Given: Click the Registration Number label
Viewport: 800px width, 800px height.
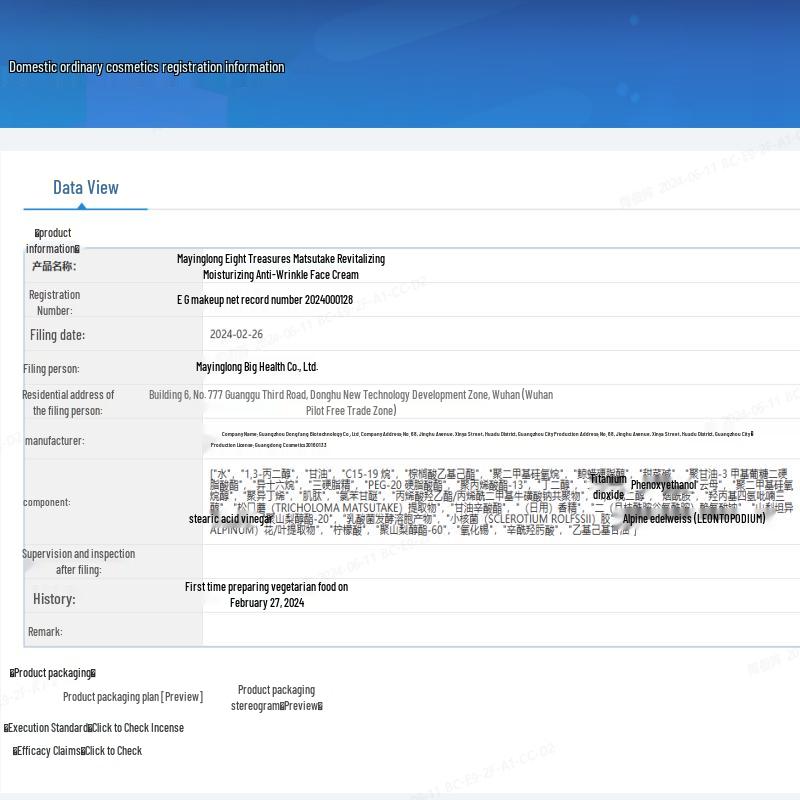Looking at the screenshot, I should point(54,303).
